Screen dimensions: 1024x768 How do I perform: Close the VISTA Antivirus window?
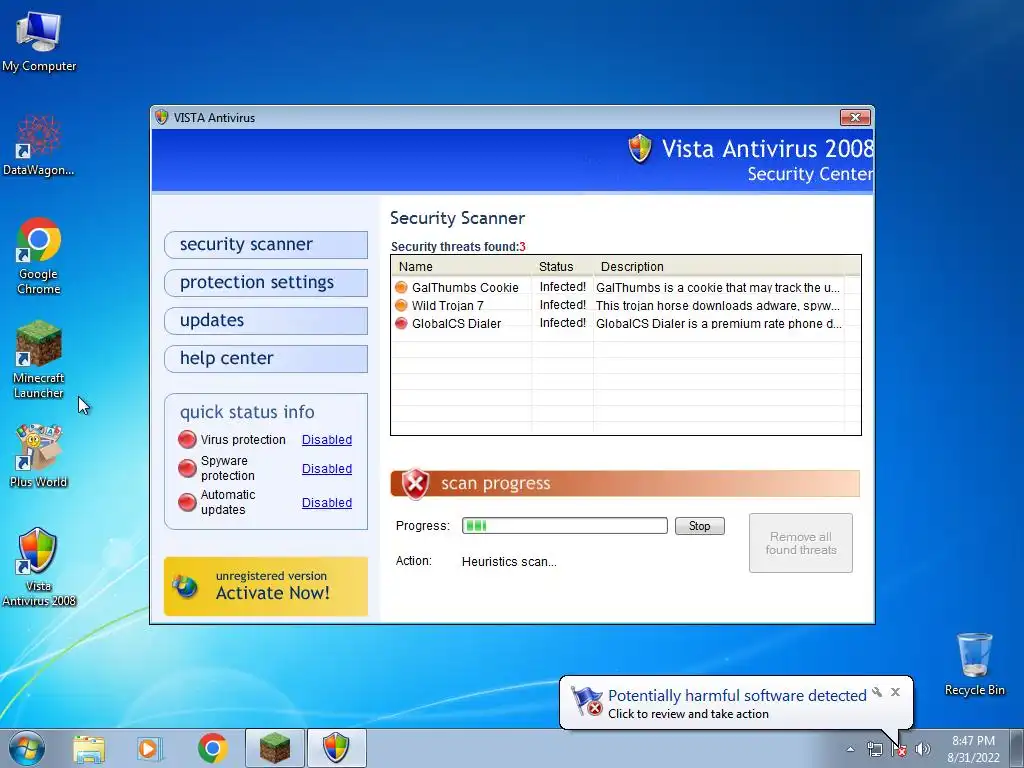point(856,118)
